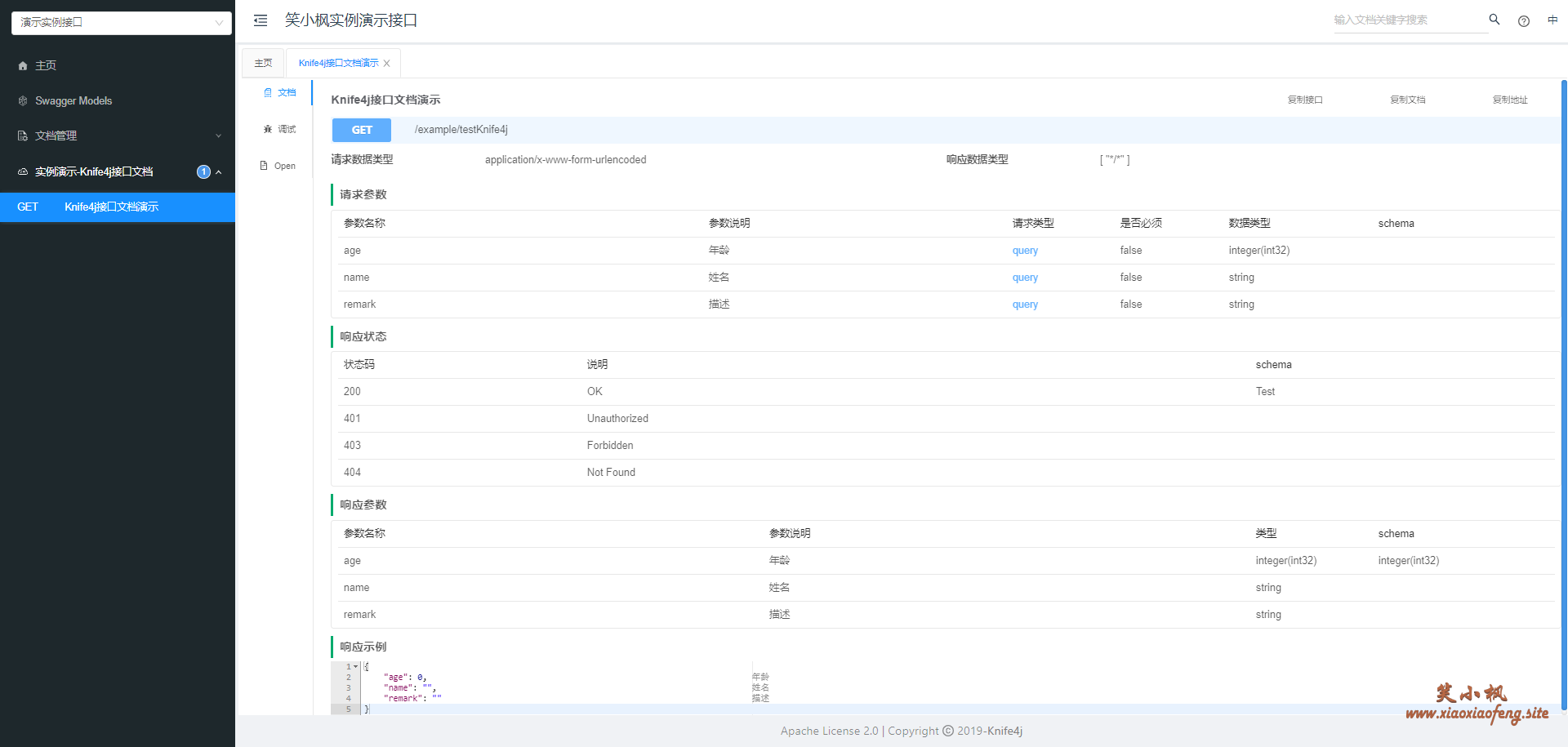Image resolution: width=1568 pixels, height=747 pixels.
Task: Click the blue GET method badge
Action: point(362,130)
